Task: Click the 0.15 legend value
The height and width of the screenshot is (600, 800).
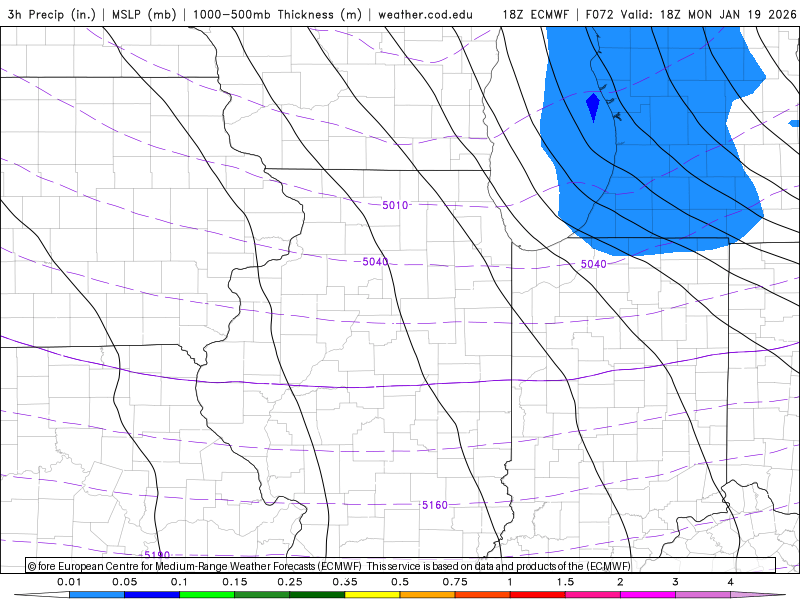Action: [235, 582]
